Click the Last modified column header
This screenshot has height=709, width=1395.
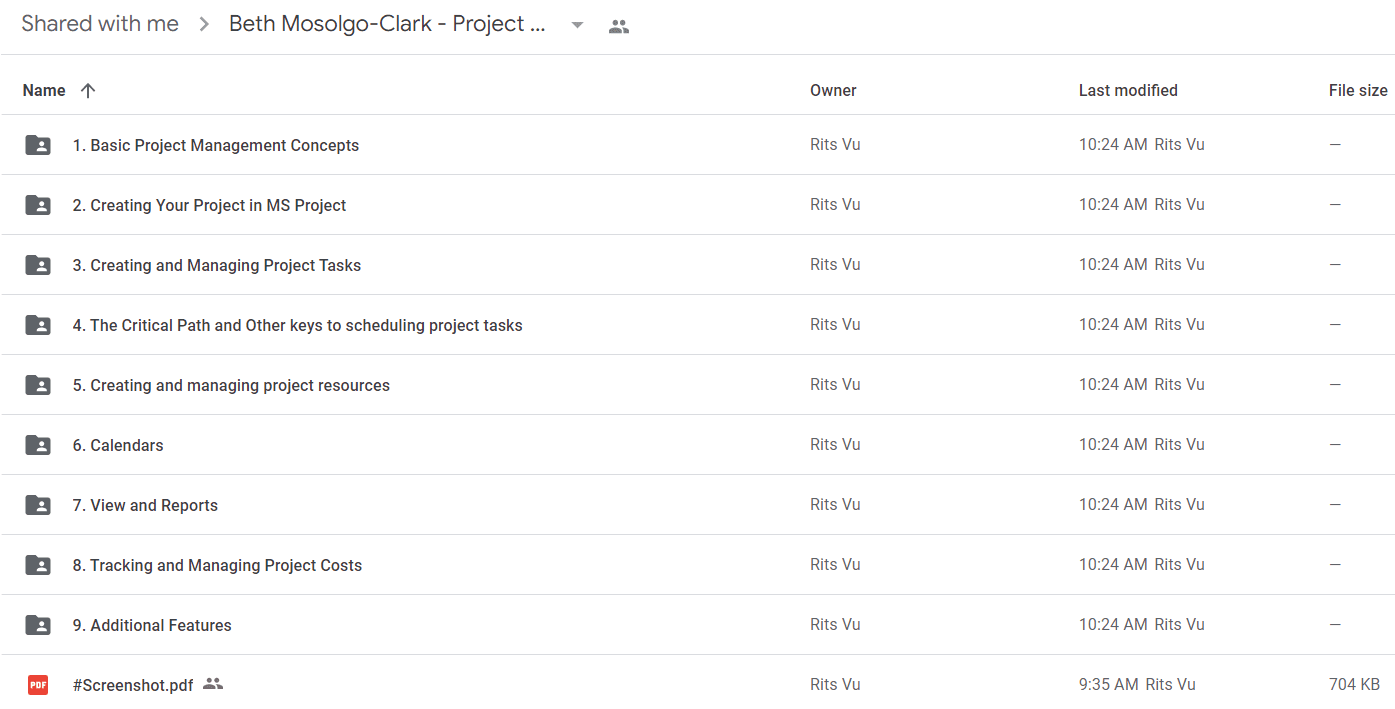[x=1128, y=90]
